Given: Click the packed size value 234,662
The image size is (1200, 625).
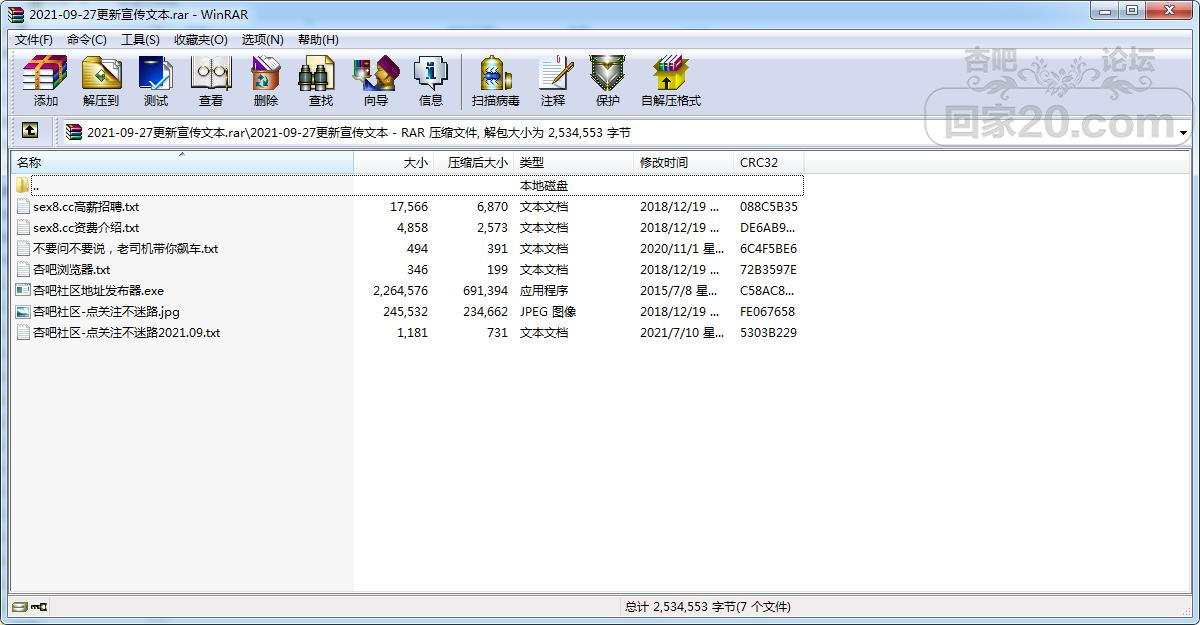Looking at the screenshot, I should point(486,312).
